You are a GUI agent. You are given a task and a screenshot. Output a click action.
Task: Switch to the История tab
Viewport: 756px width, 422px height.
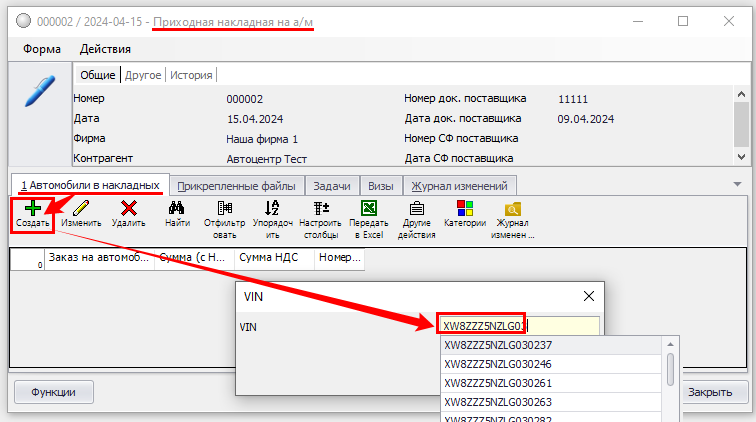pos(191,75)
